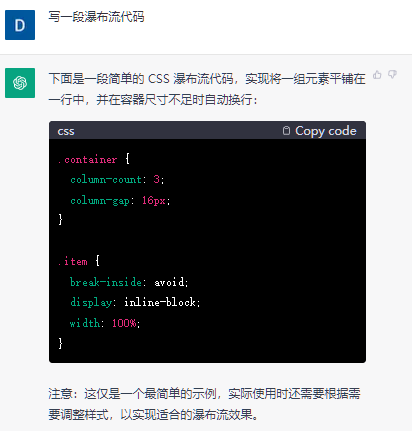412x431 pixels.
Task: Click the green ChatGPT avatar icon
Action: click(x=20, y=83)
